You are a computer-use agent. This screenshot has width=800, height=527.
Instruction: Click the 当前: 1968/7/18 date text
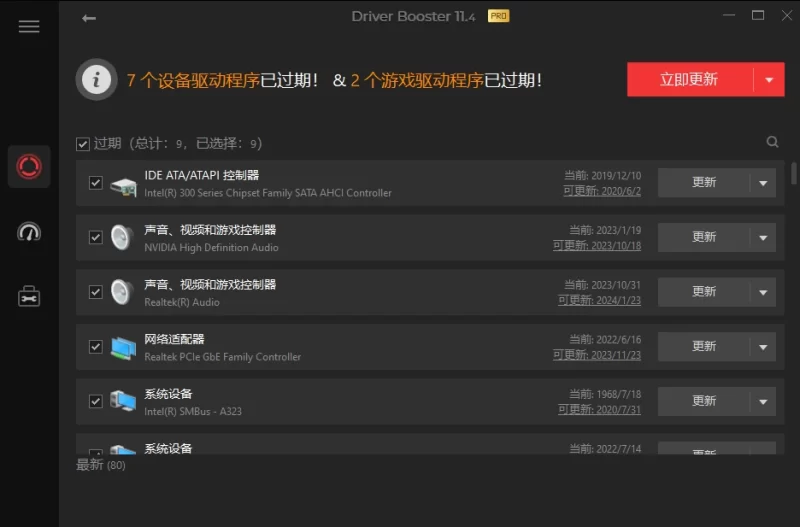click(605, 394)
